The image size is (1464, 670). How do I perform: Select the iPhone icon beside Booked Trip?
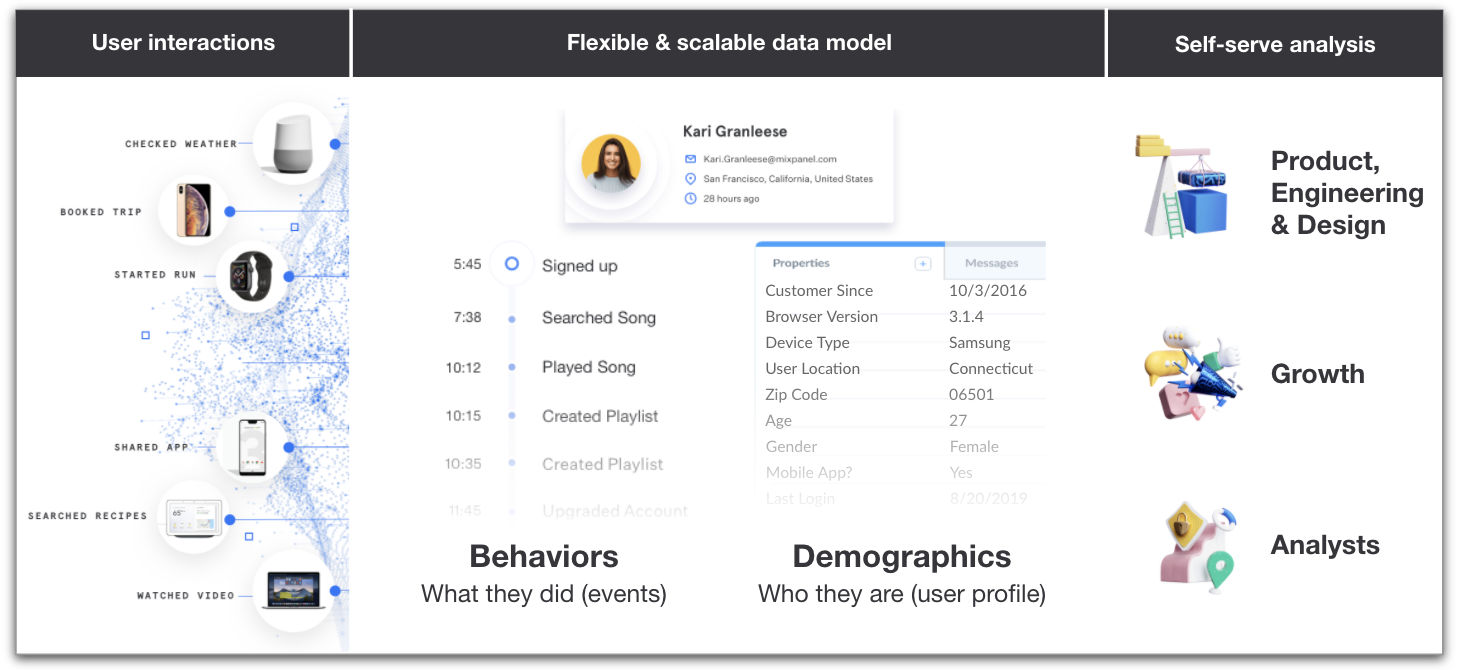[x=196, y=210]
